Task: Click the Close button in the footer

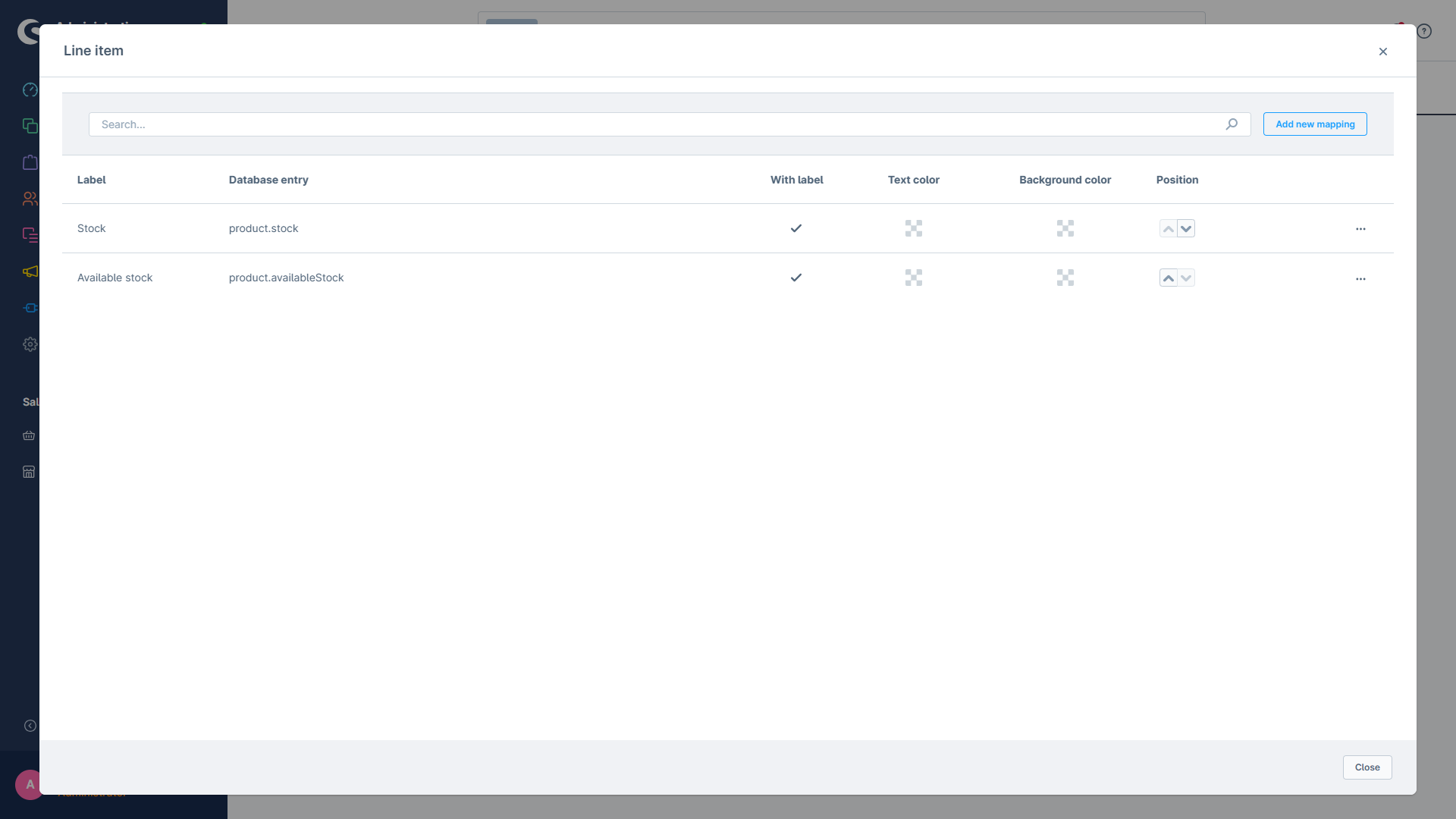Action: (1367, 767)
